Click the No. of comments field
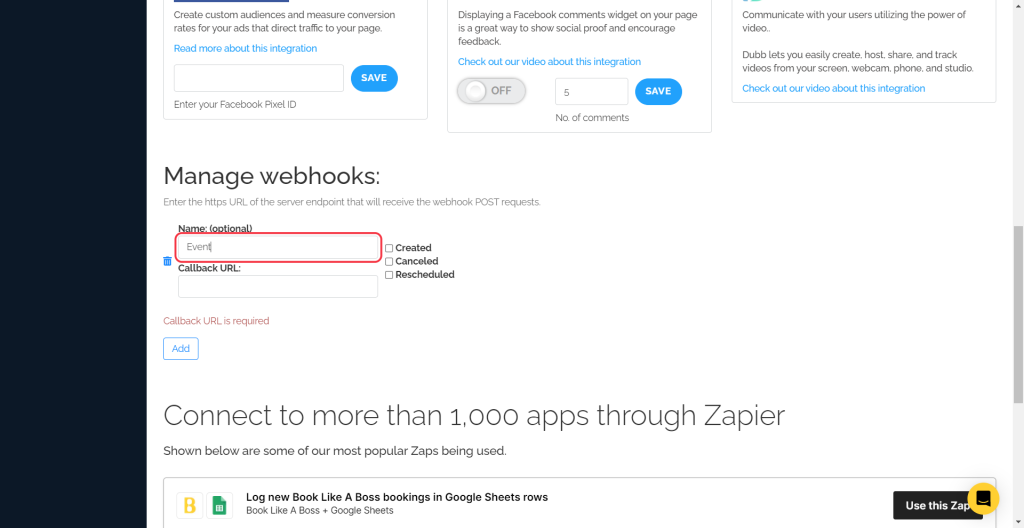Screen dimensions: 1024x528 (591, 91)
